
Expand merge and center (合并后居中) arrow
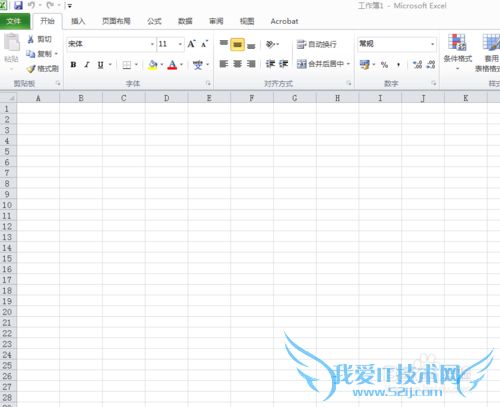coord(348,64)
